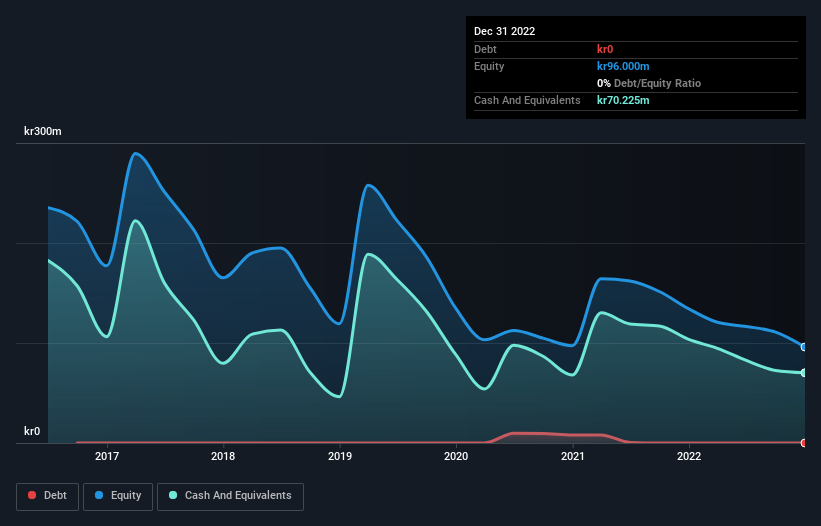Image resolution: width=821 pixels, height=526 pixels.
Task: Click the blue Equity end-point marker
Action: [x=804, y=347]
